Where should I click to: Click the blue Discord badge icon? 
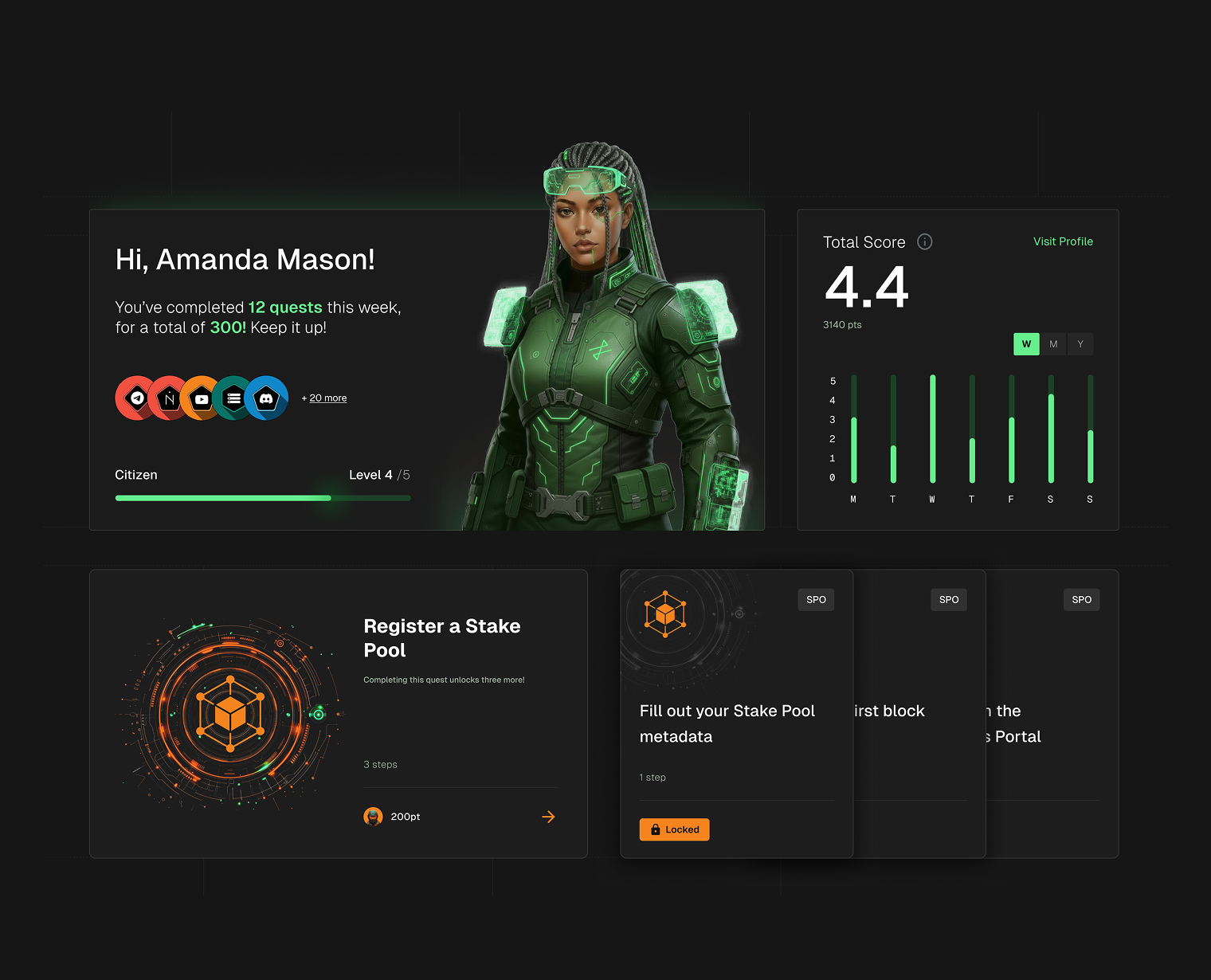pyautogui.click(x=266, y=398)
